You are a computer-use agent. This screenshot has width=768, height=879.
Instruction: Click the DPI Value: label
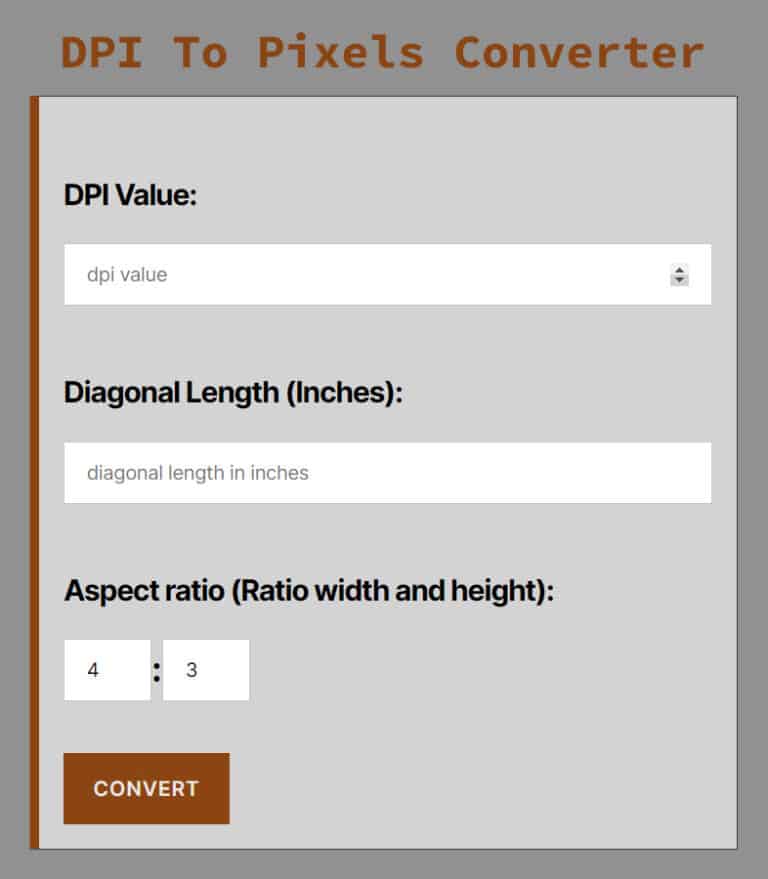[x=131, y=196]
